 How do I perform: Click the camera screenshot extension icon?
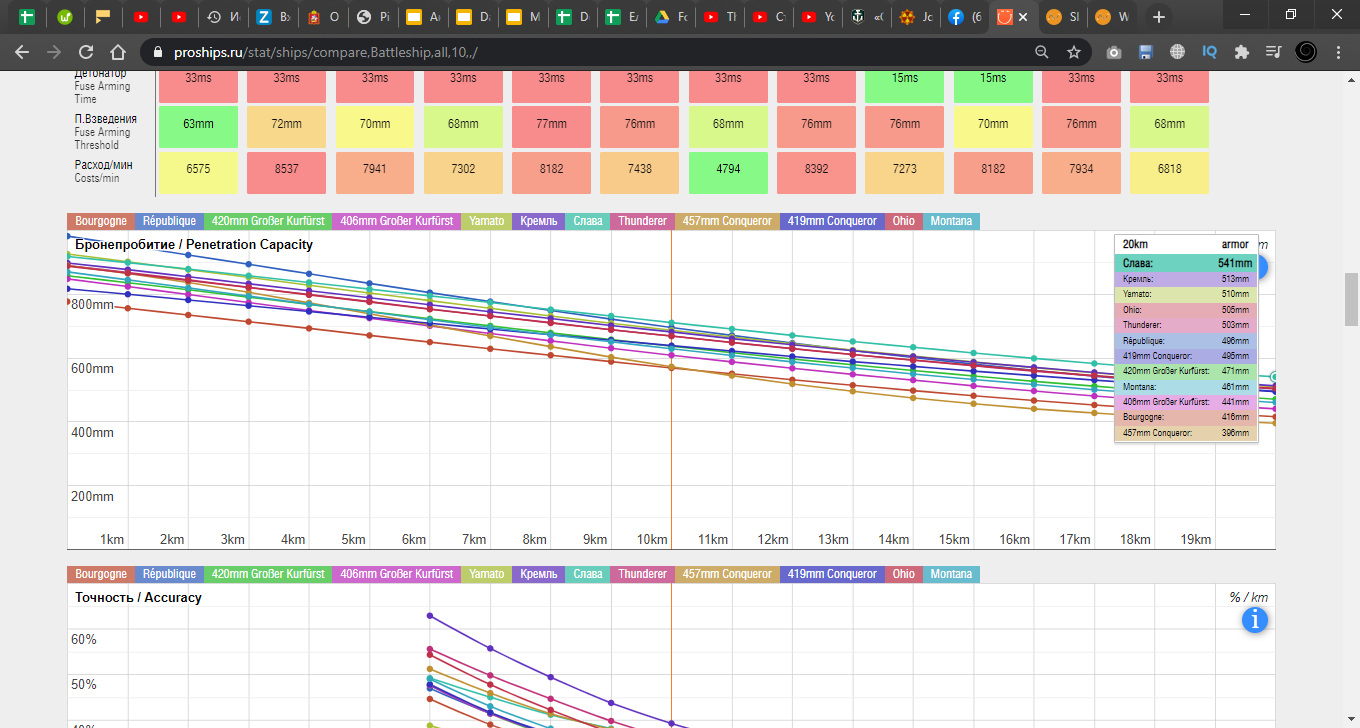[1113, 52]
